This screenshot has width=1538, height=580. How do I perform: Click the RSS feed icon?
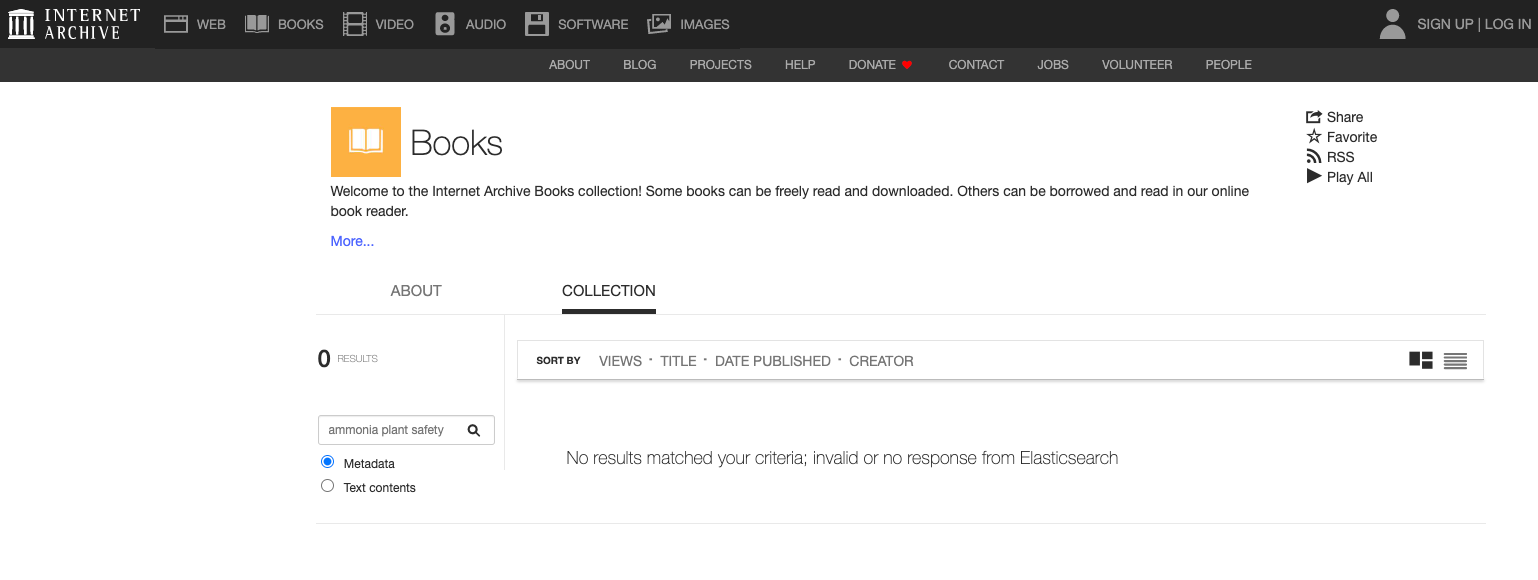click(1314, 157)
